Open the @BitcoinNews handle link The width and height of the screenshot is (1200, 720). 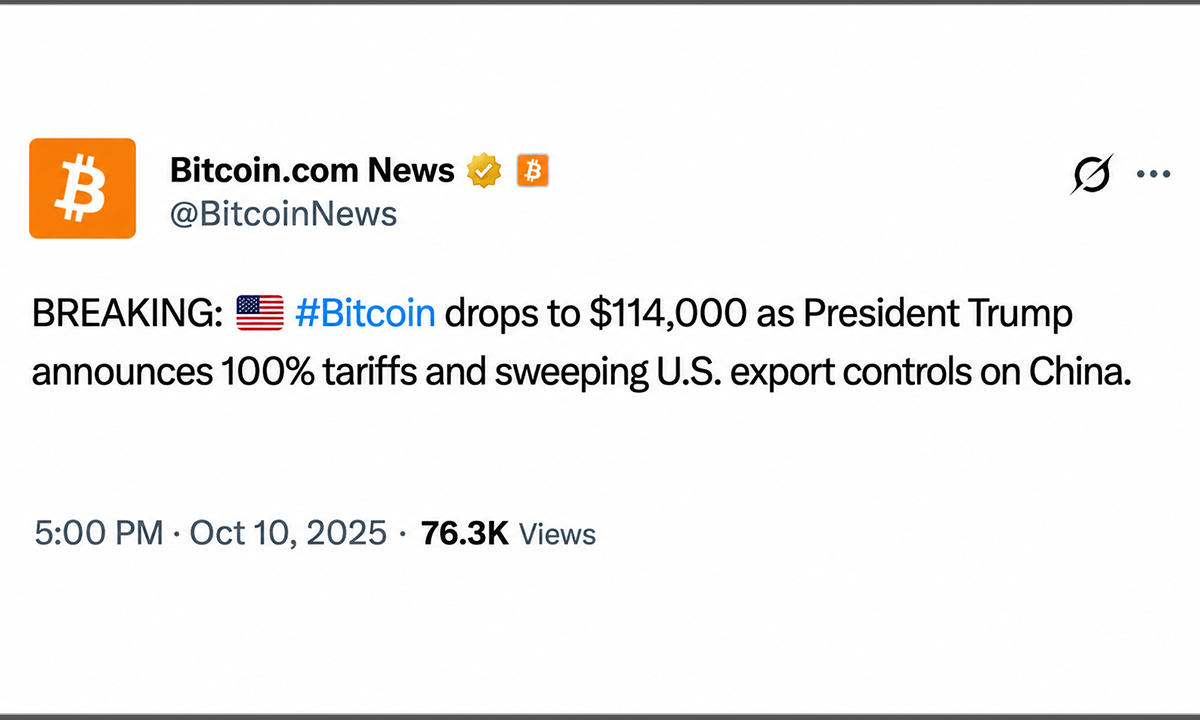click(x=284, y=214)
